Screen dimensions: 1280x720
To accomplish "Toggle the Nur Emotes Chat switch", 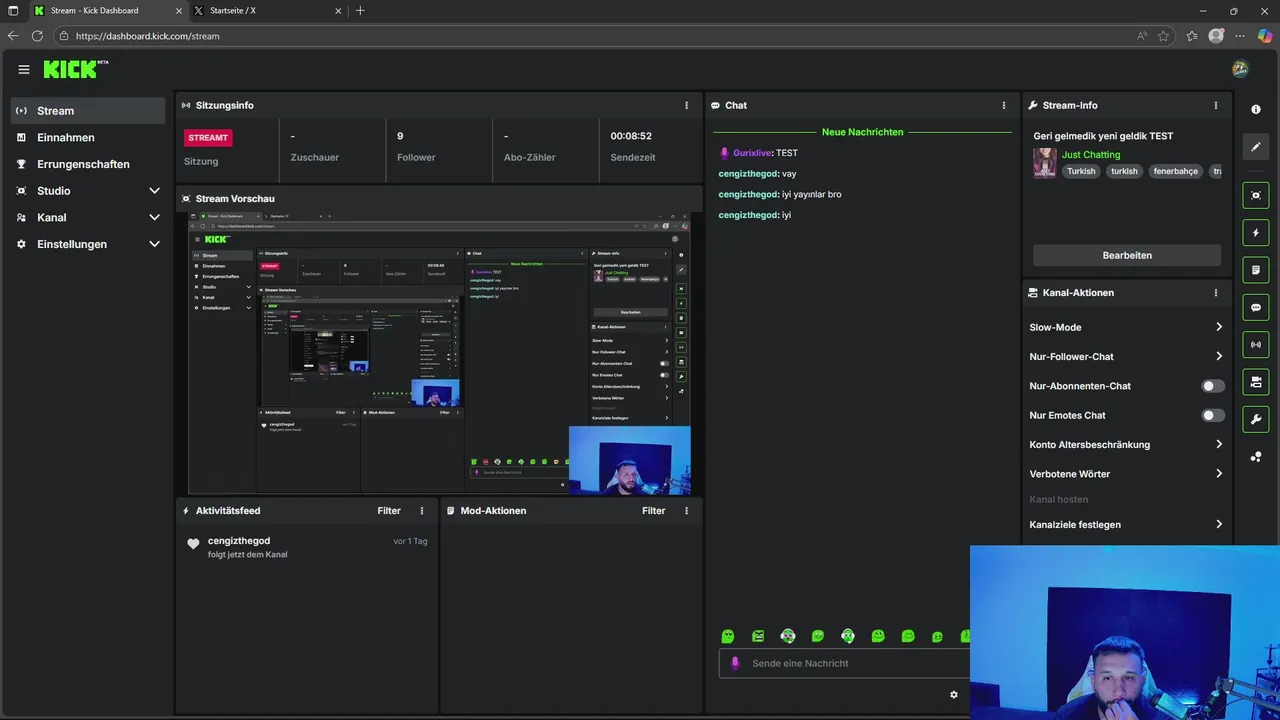I will pyautogui.click(x=1212, y=415).
